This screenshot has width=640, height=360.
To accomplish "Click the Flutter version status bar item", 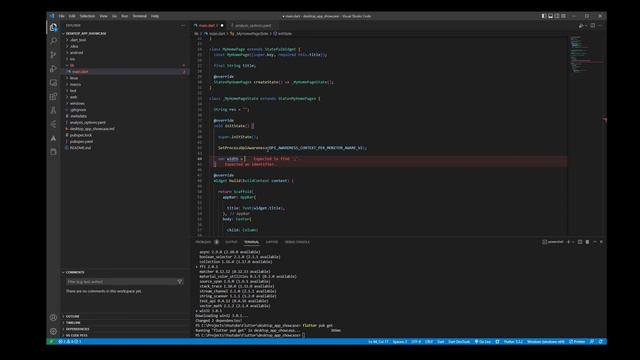I will (x=513, y=342).
